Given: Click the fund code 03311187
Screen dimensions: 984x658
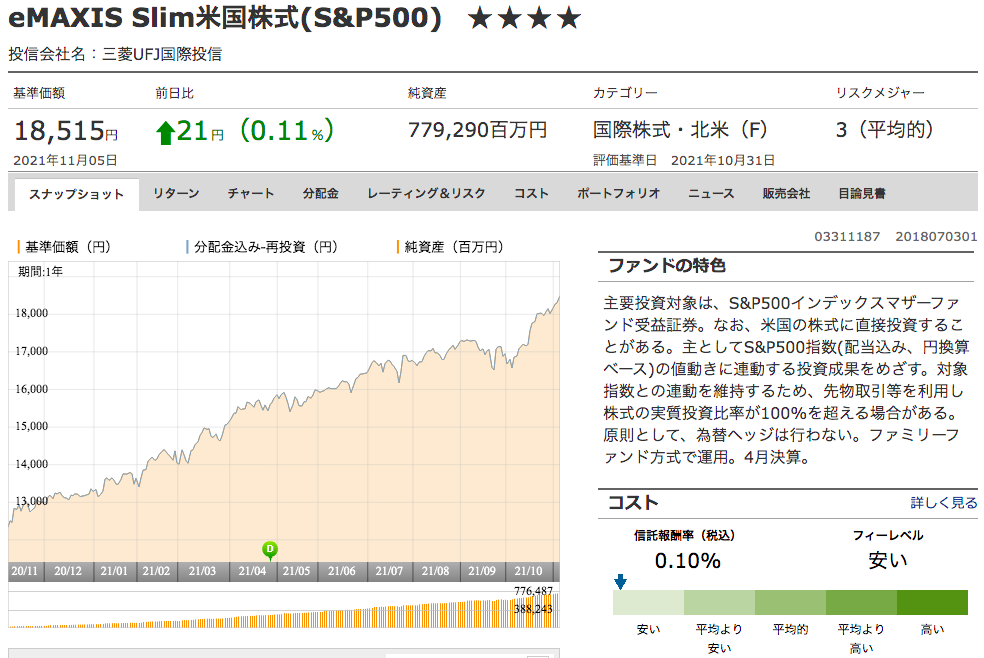Looking at the screenshot, I should point(847,236).
